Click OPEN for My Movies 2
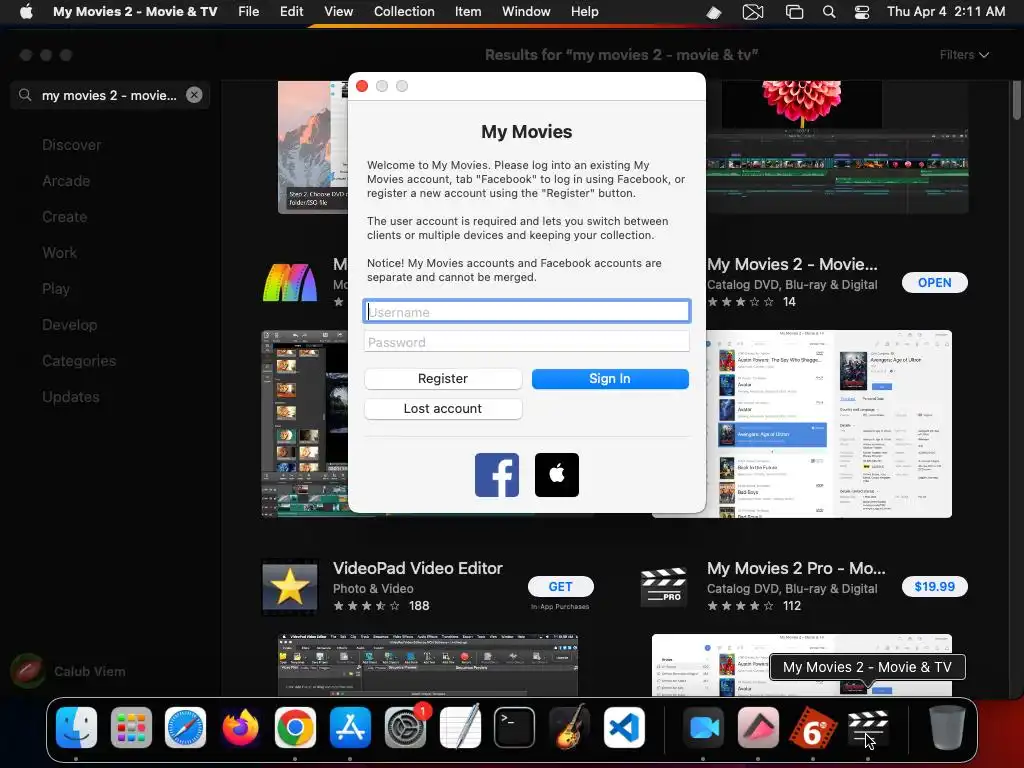 pyautogui.click(x=935, y=283)
